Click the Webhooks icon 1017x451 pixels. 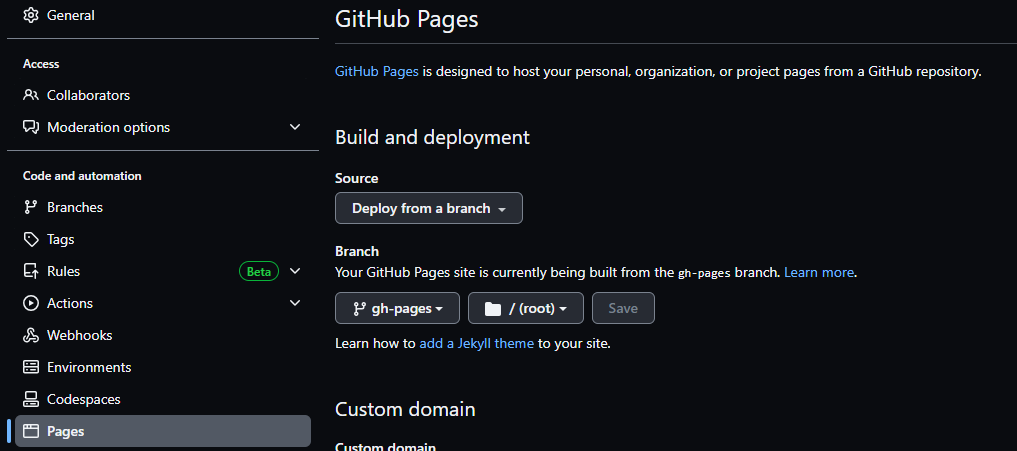(30, 335)
